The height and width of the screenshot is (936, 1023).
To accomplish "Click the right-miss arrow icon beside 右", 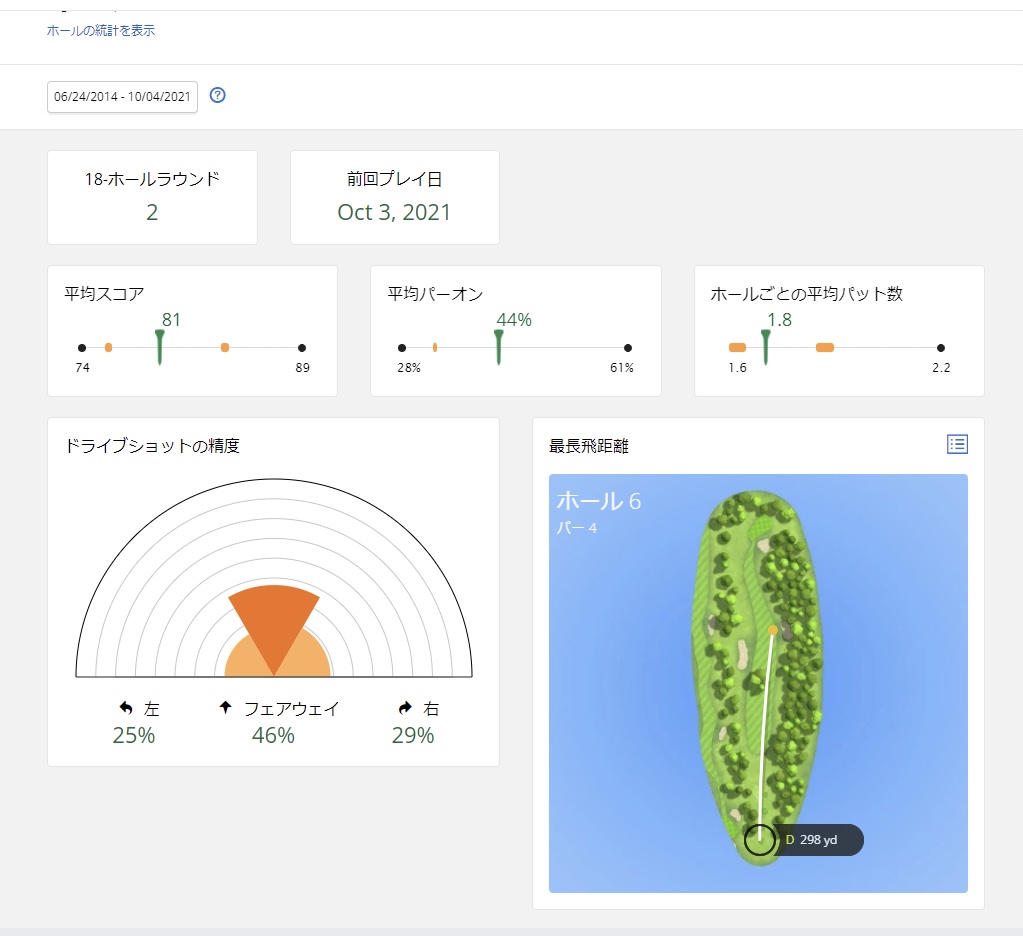I will pos(405,708).
